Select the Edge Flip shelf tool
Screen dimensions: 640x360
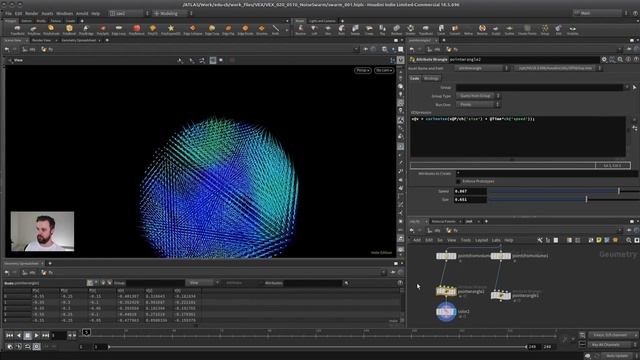click(228, 29)
